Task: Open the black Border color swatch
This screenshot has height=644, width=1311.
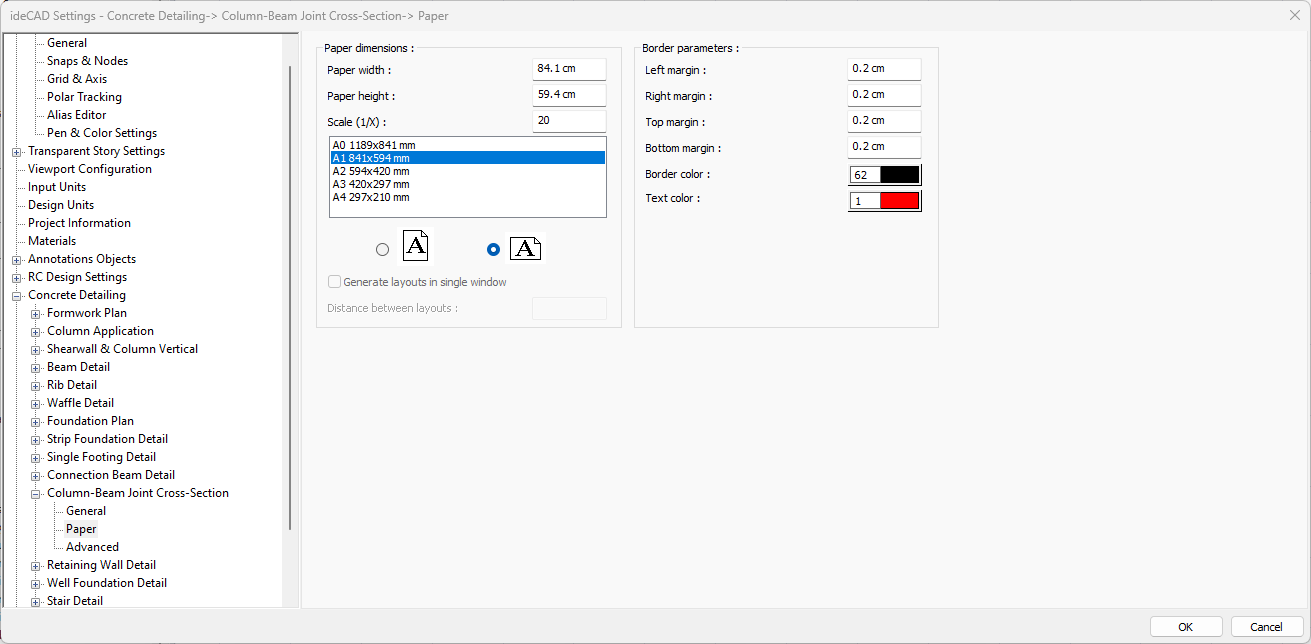Action: [898, 175]
